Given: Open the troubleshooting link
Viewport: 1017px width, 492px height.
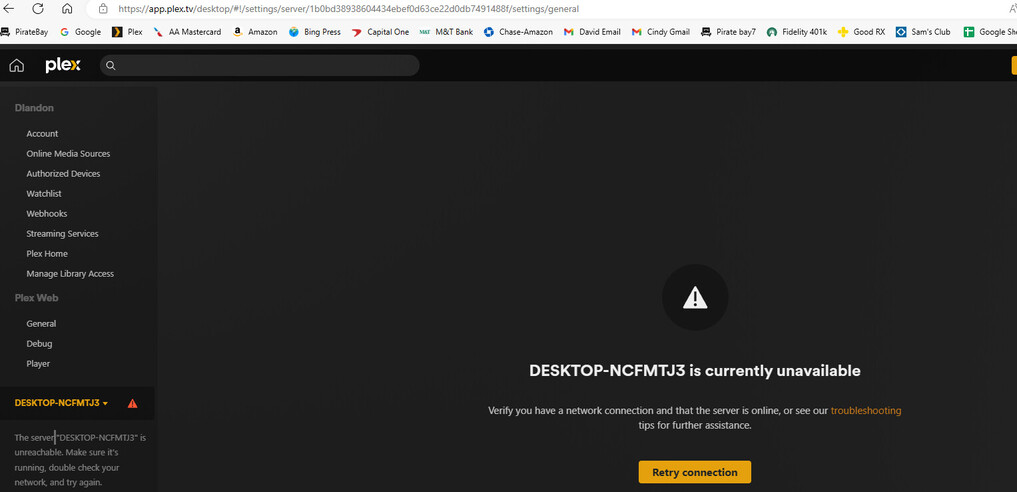Looking at the screenshot, I should click(866, 410).
